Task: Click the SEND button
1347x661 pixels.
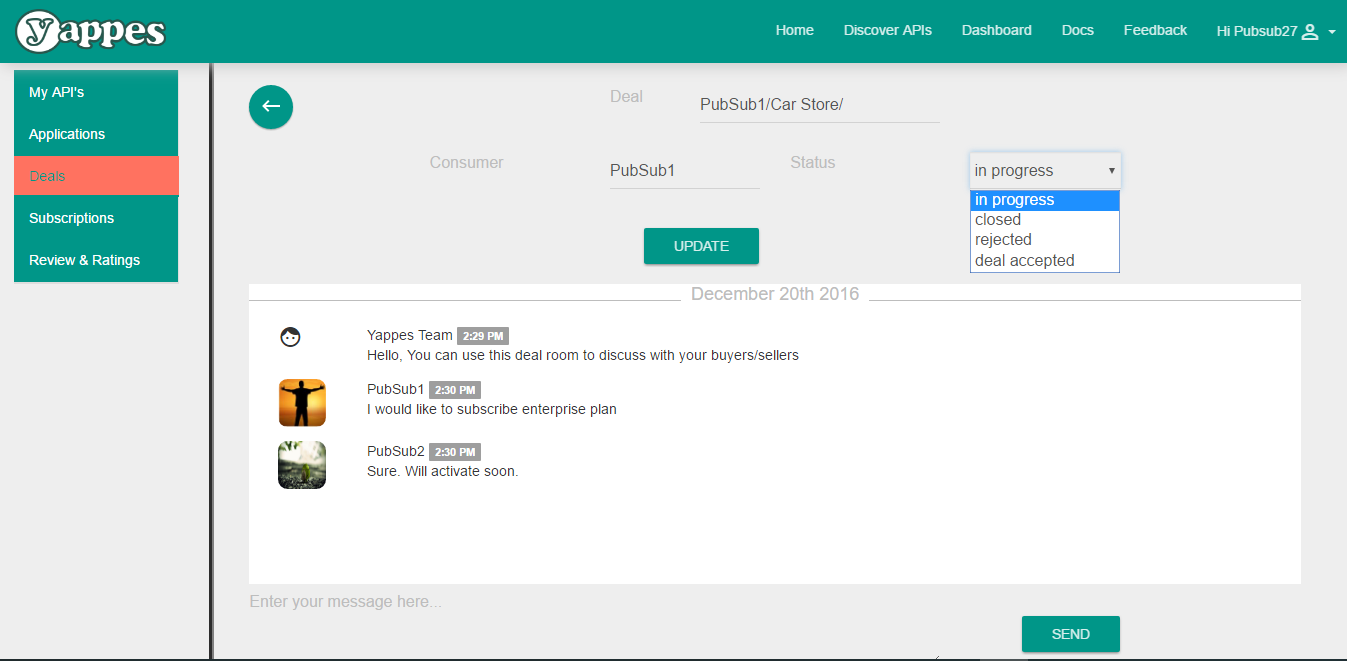Action: 1071,634
